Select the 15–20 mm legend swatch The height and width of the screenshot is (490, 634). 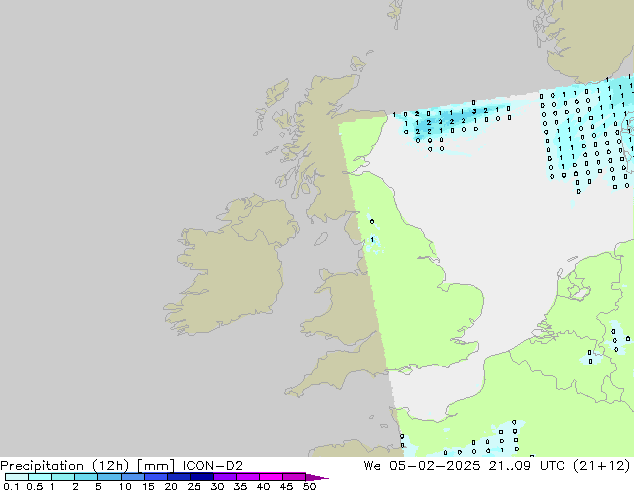pyautogui.click(x=156, y=477)
